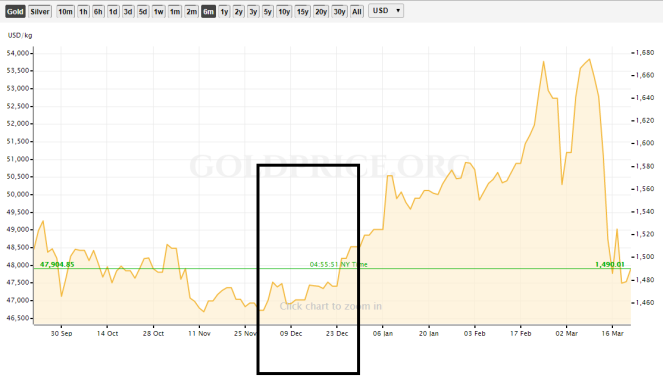Click the 04:55:51 NY Time label
Image resolution: width=663 pixels, height=381 pixels.
(339, 264)
